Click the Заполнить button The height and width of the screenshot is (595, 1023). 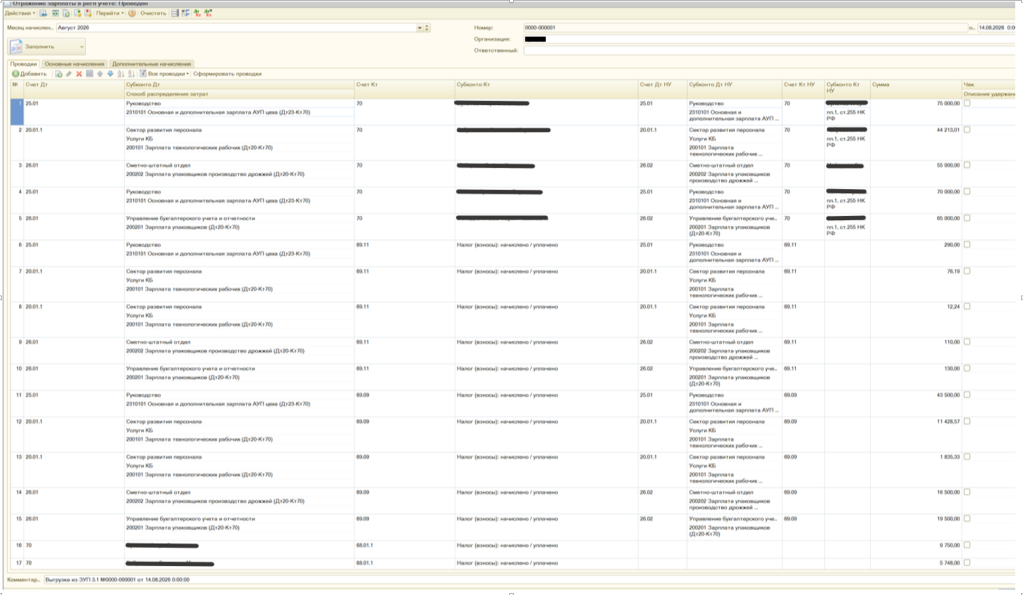pyautogui.click(x=46, y=46)
